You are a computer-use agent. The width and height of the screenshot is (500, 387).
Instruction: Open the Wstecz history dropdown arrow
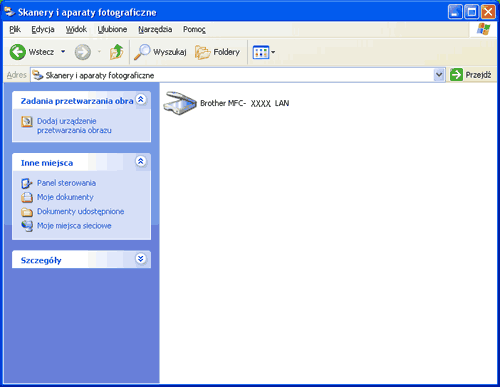click(x=63, y=52)
